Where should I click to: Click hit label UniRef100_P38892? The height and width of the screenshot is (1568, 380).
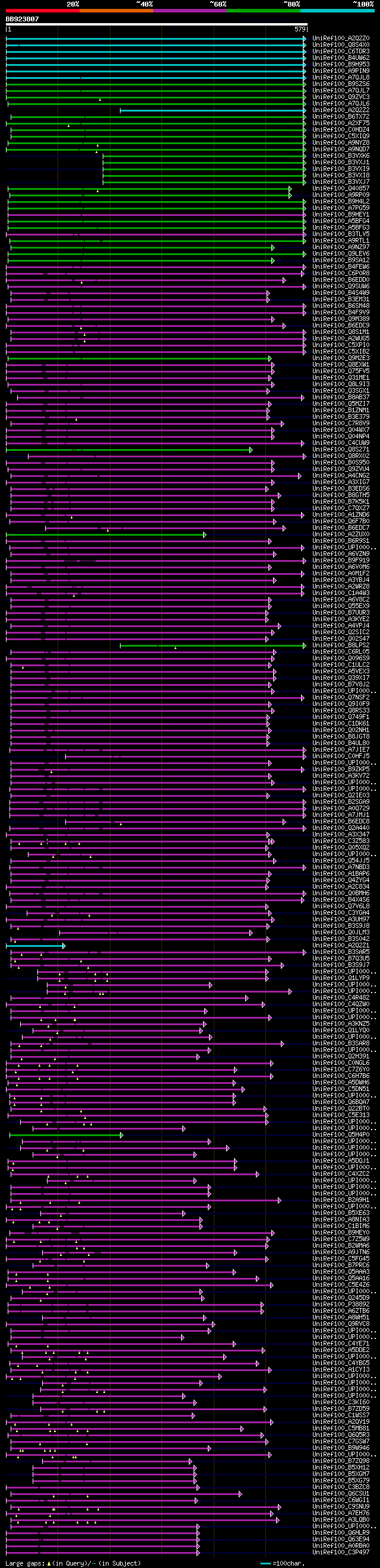341,1305
